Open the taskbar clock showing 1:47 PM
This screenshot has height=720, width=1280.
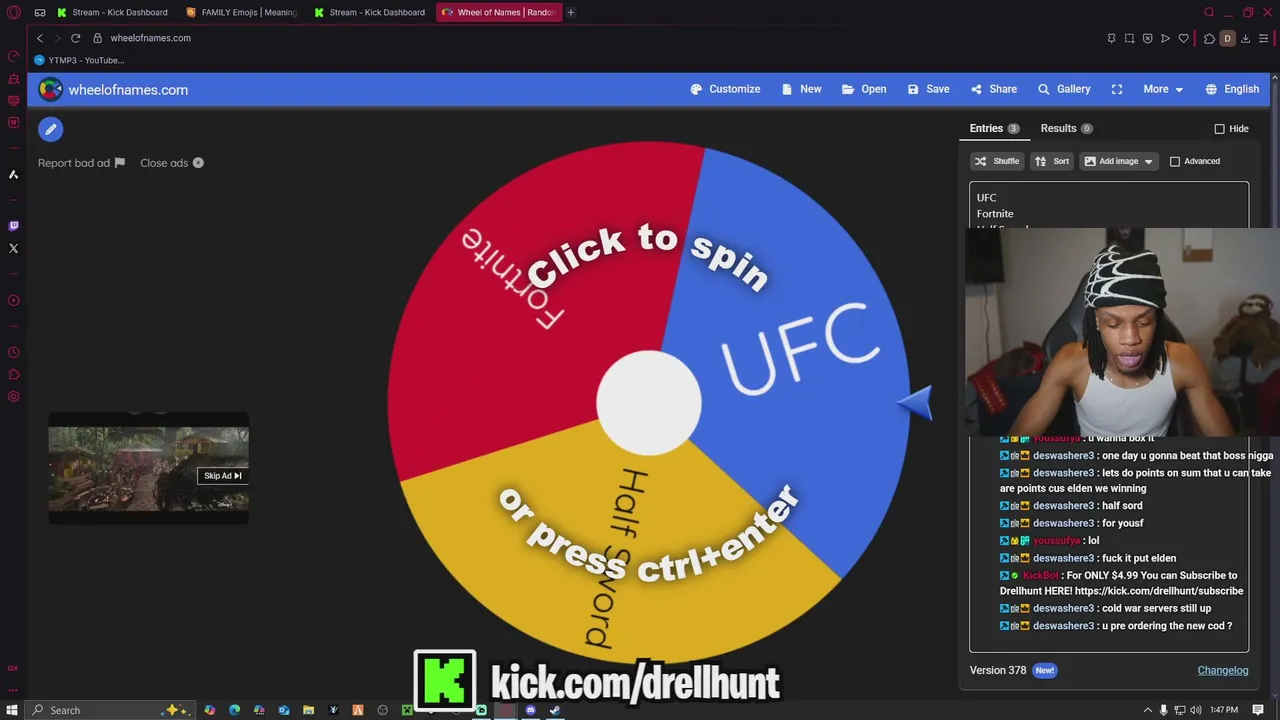click(x=1224, y=710)
